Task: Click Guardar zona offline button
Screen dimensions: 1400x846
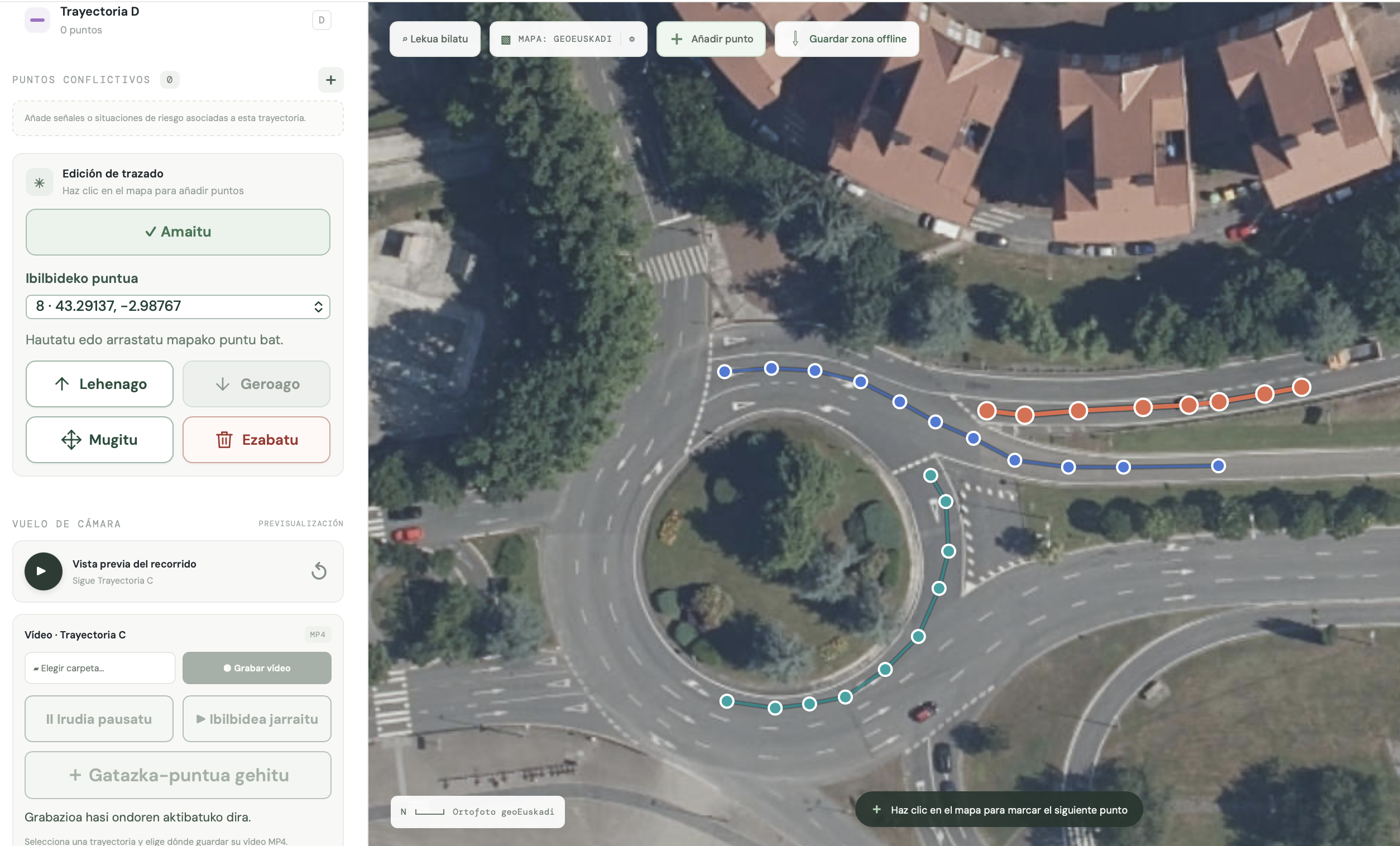Action: click(847, 39)
